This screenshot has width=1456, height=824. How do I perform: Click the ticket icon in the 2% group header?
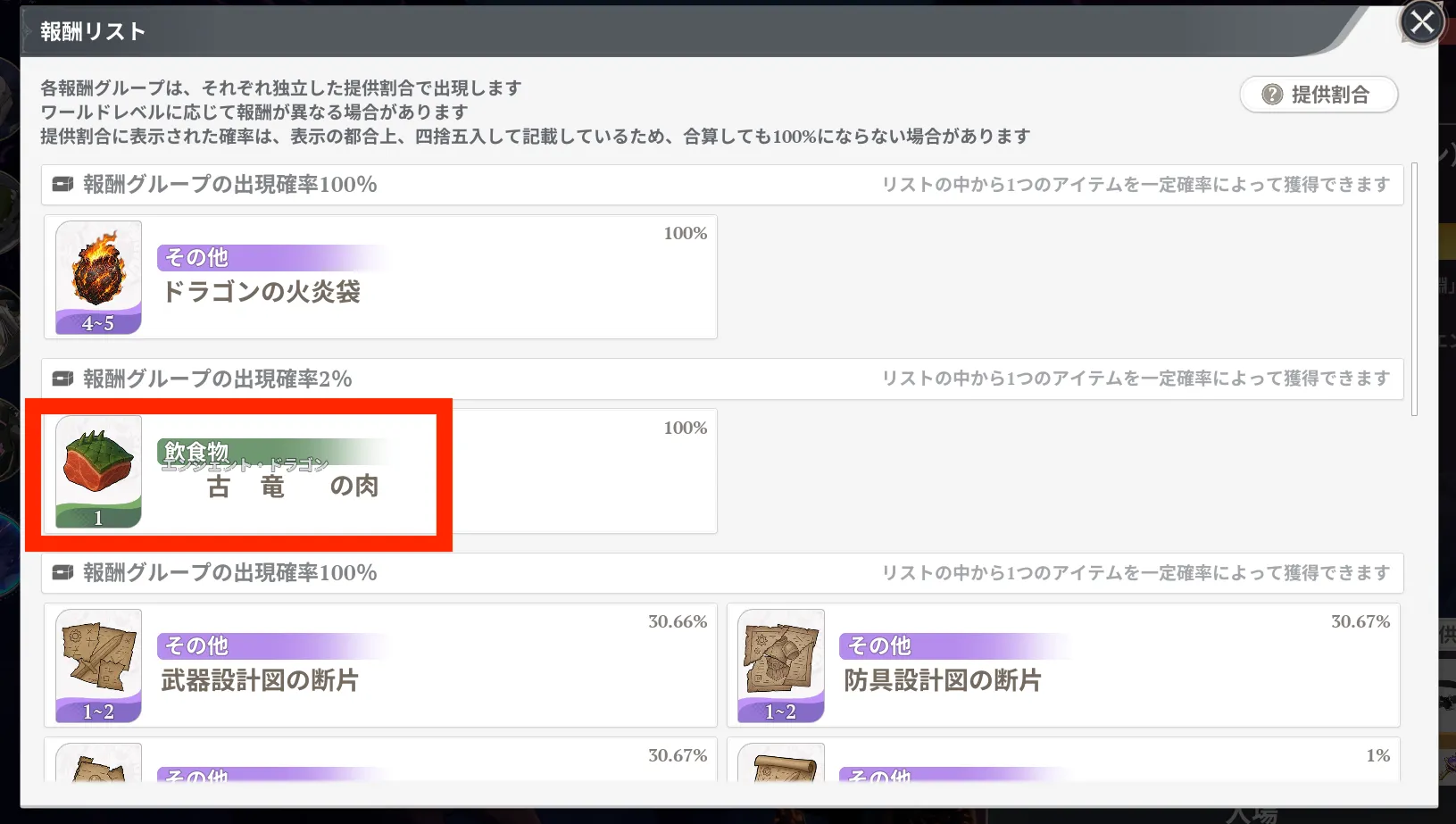(62, 379)
